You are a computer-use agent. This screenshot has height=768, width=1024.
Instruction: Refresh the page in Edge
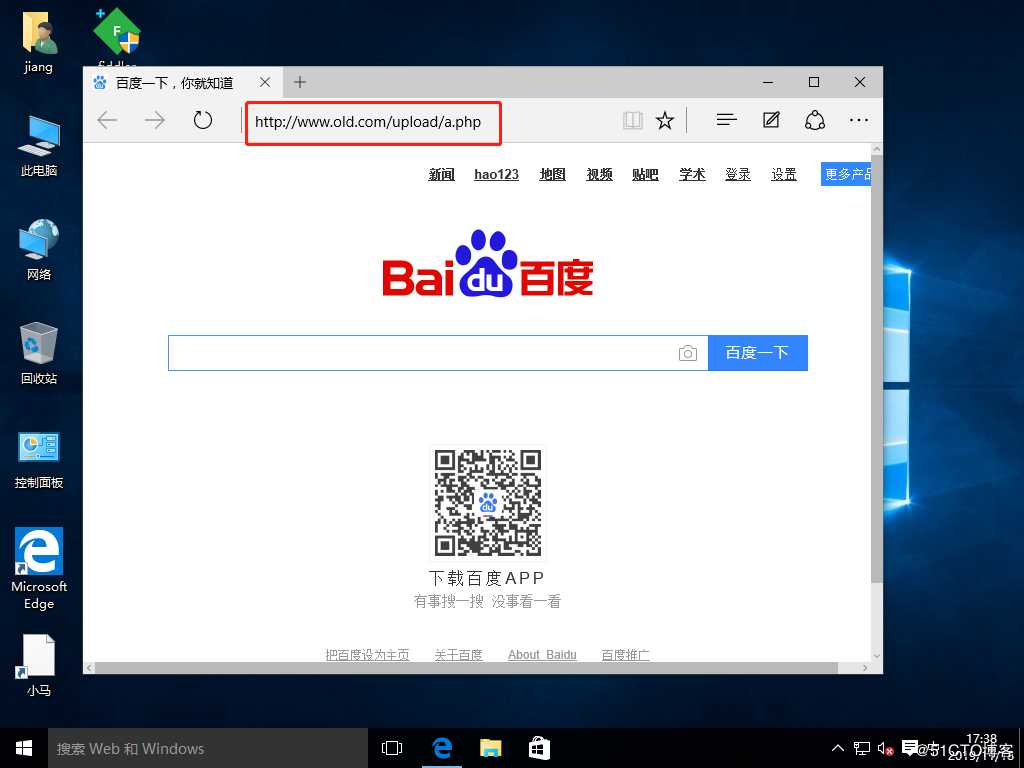point(202,120)
